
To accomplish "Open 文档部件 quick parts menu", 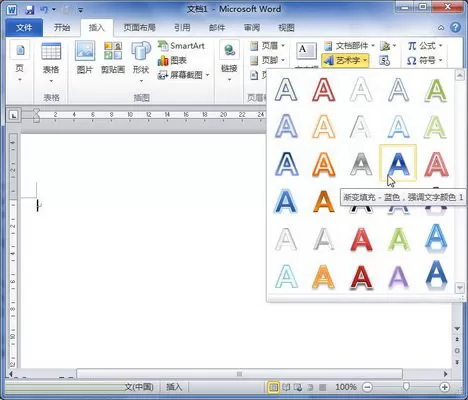I will [350, 46].
